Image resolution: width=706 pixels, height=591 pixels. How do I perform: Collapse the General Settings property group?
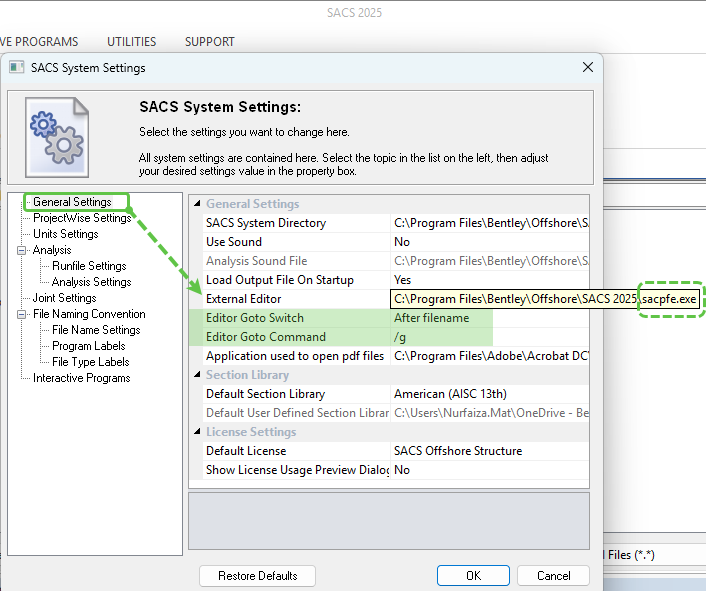pos(196,204)
